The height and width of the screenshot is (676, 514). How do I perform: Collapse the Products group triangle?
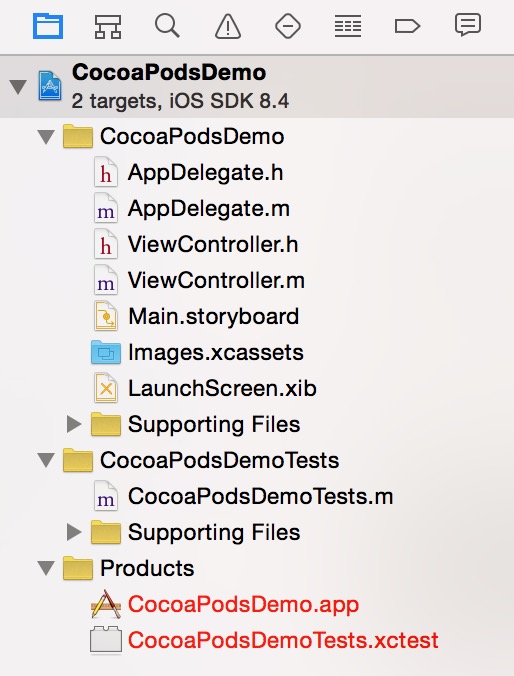(x=46, y=568)
